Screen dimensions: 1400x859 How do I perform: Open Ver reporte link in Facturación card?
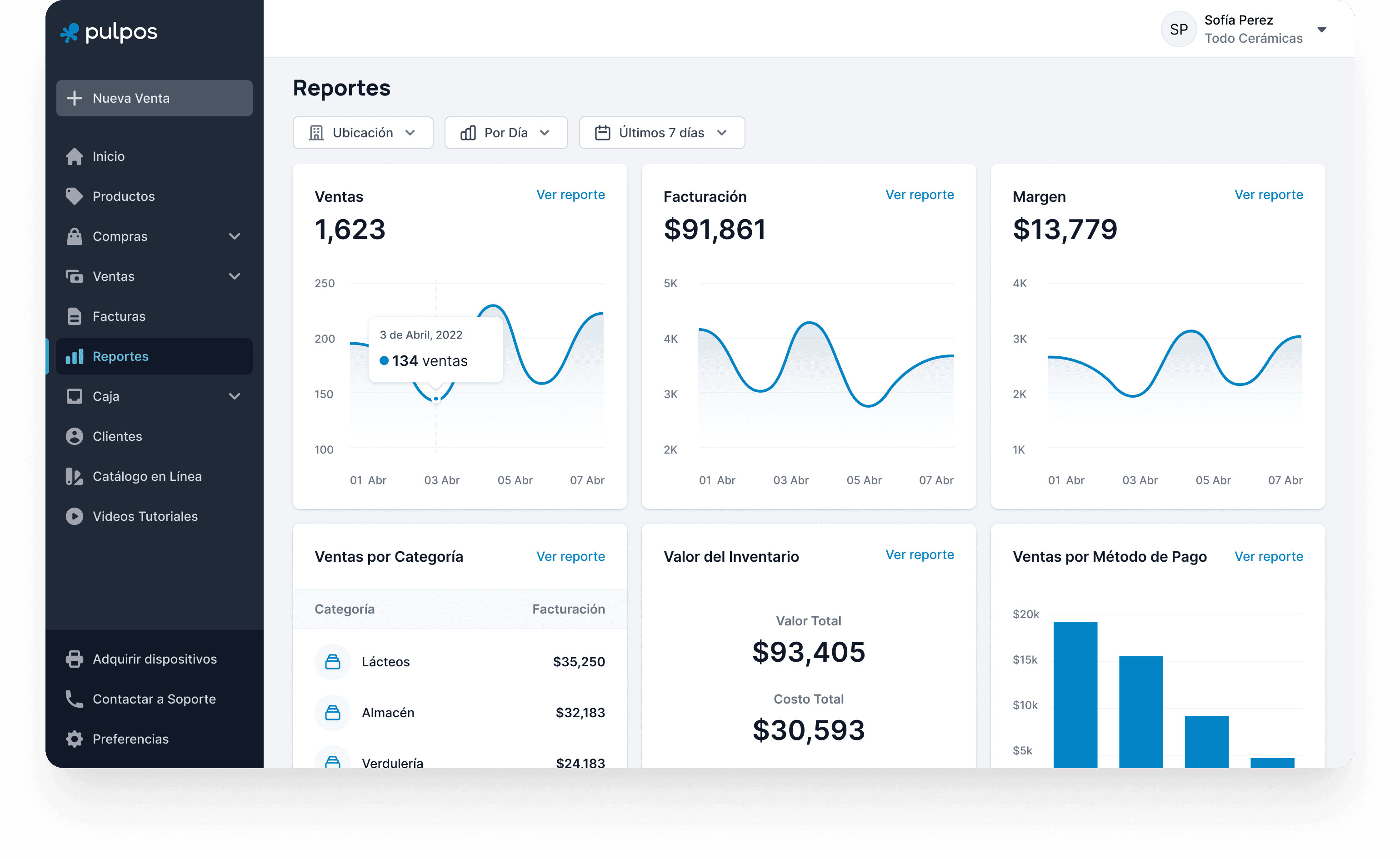click(919, 195)
